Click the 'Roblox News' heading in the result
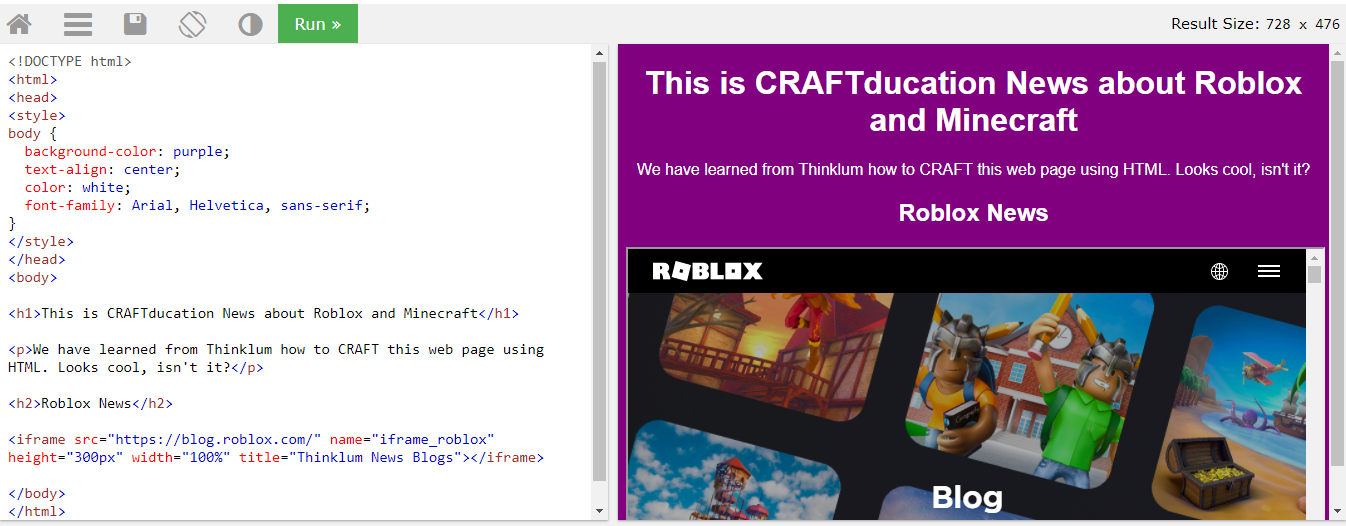Viewport: 1346px width, 526px height. [x=973, y=212]
